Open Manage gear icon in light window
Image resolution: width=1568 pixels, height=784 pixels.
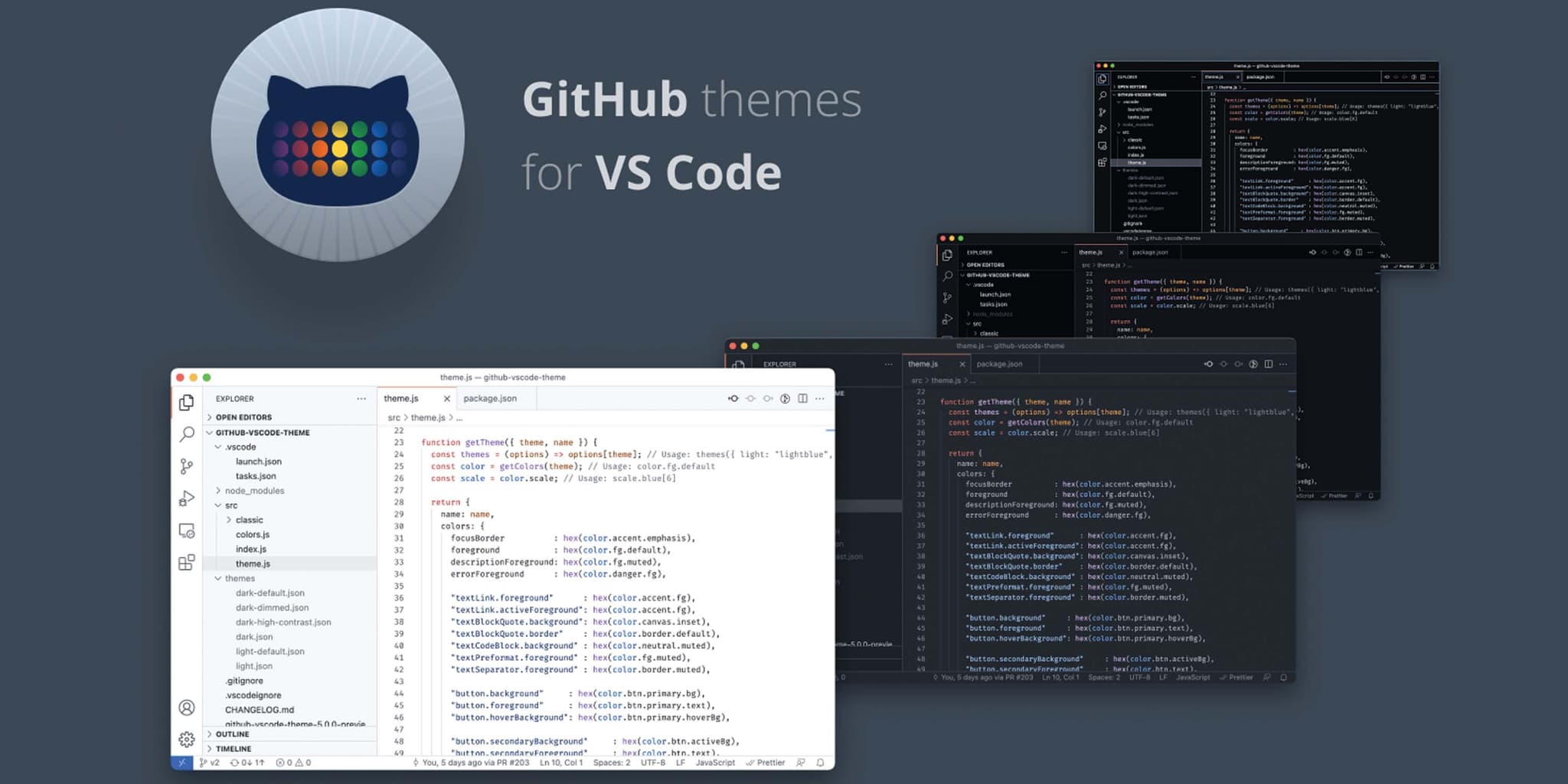[x=186, y=739]
